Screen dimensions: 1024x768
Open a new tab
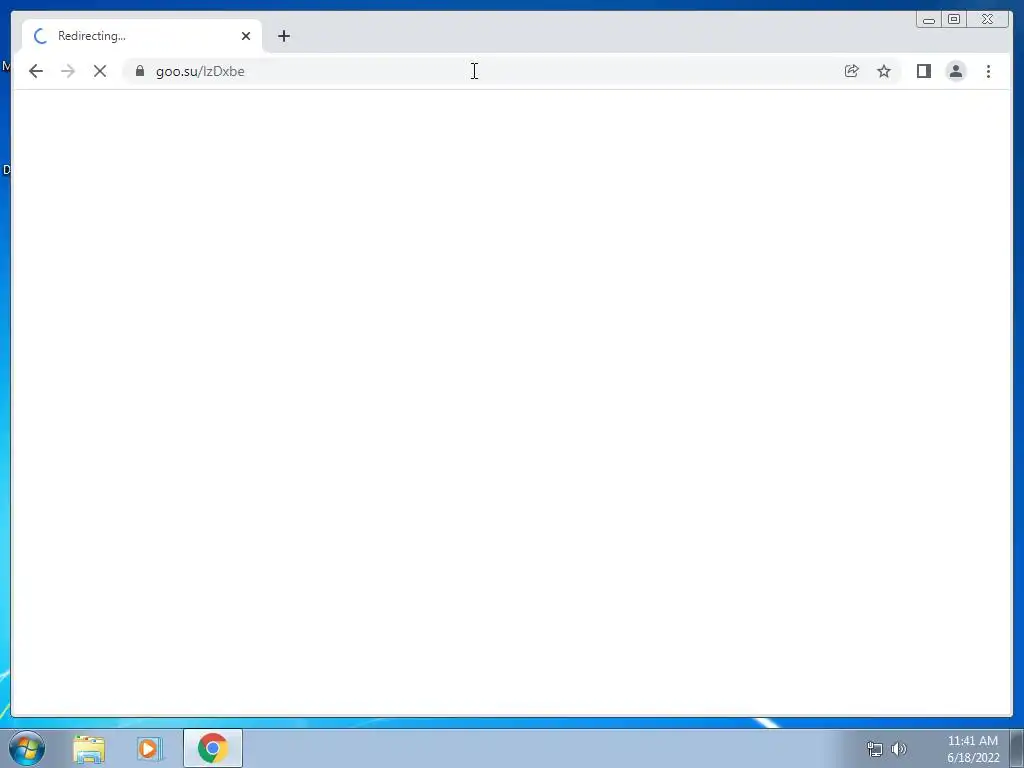pos(283,36)
